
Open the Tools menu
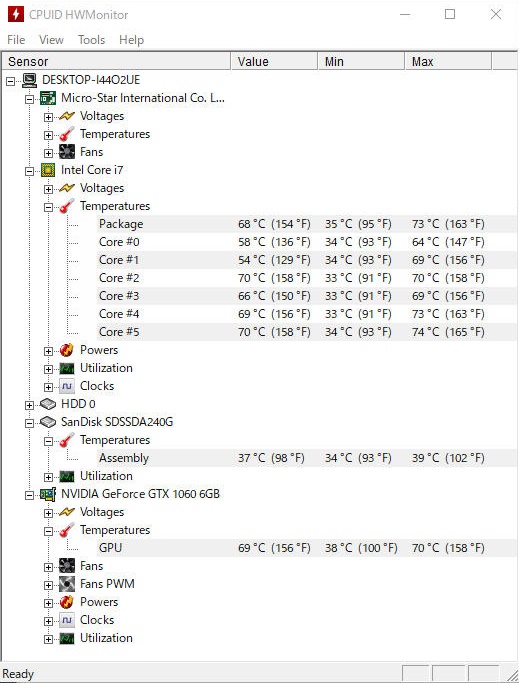(92, 40)
